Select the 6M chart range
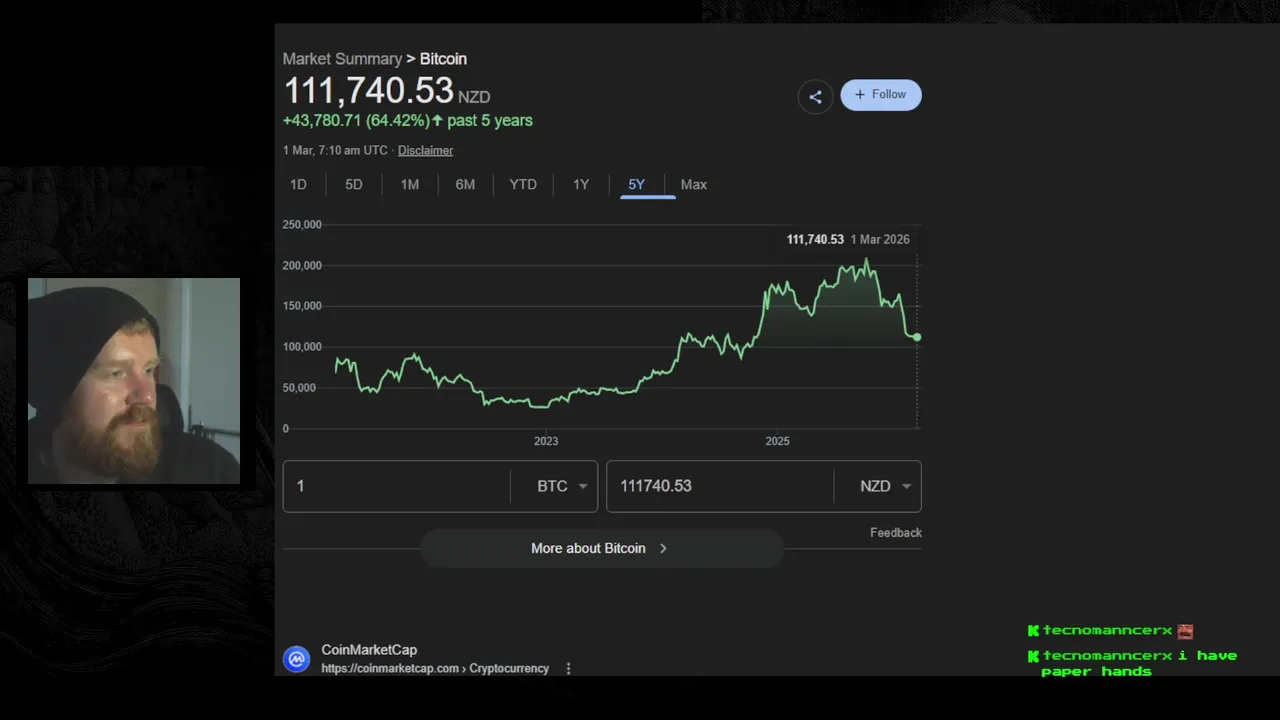 pyautogui.click(x=465, y=184)
